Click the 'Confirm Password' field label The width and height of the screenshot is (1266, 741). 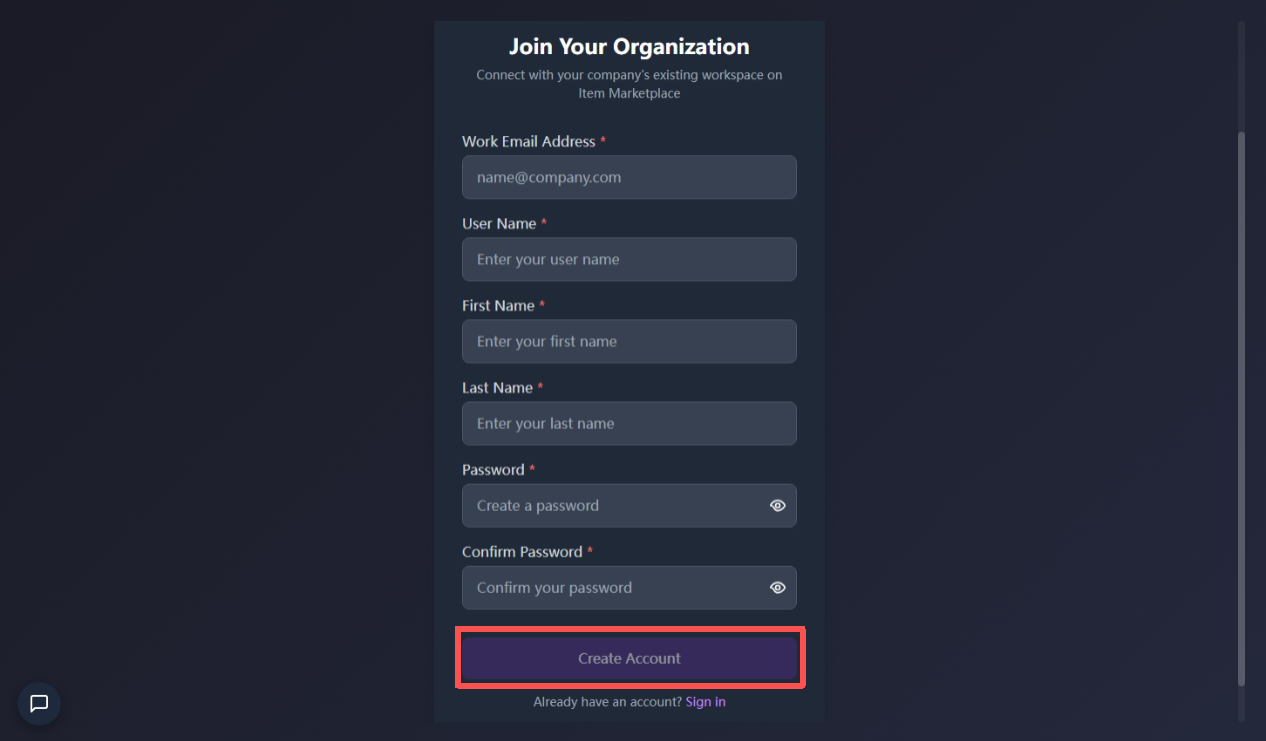(x=522, y=552)
